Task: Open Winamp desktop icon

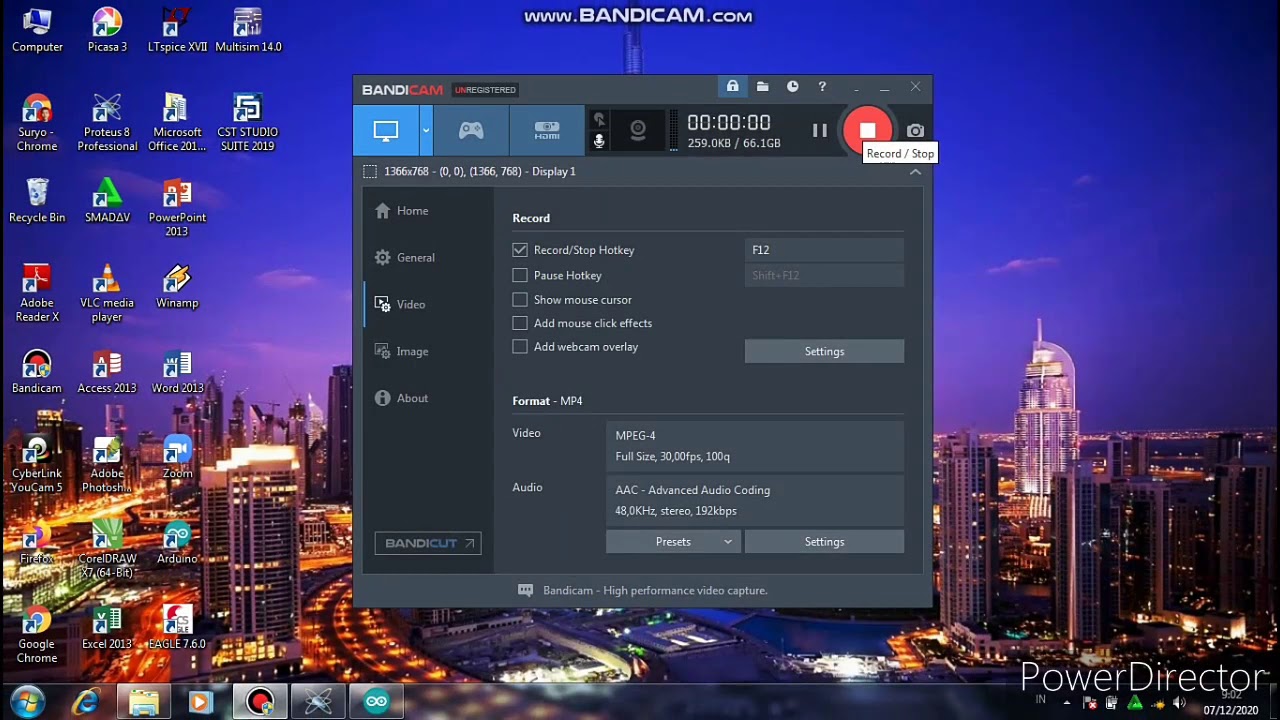Action: pyautogui.click(x=177, y=286)
